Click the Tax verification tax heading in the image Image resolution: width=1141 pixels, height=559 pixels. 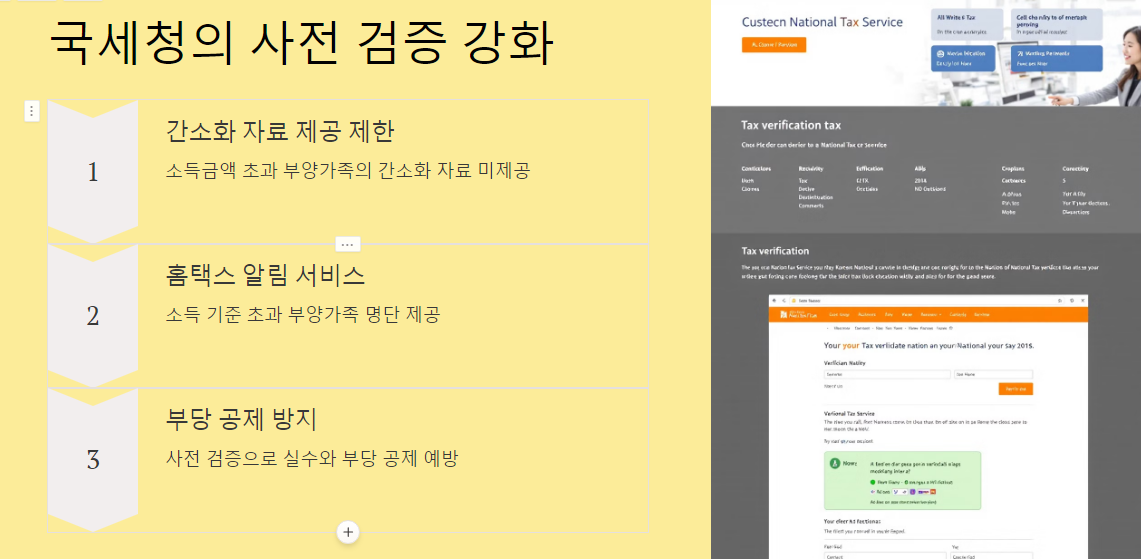791,125
